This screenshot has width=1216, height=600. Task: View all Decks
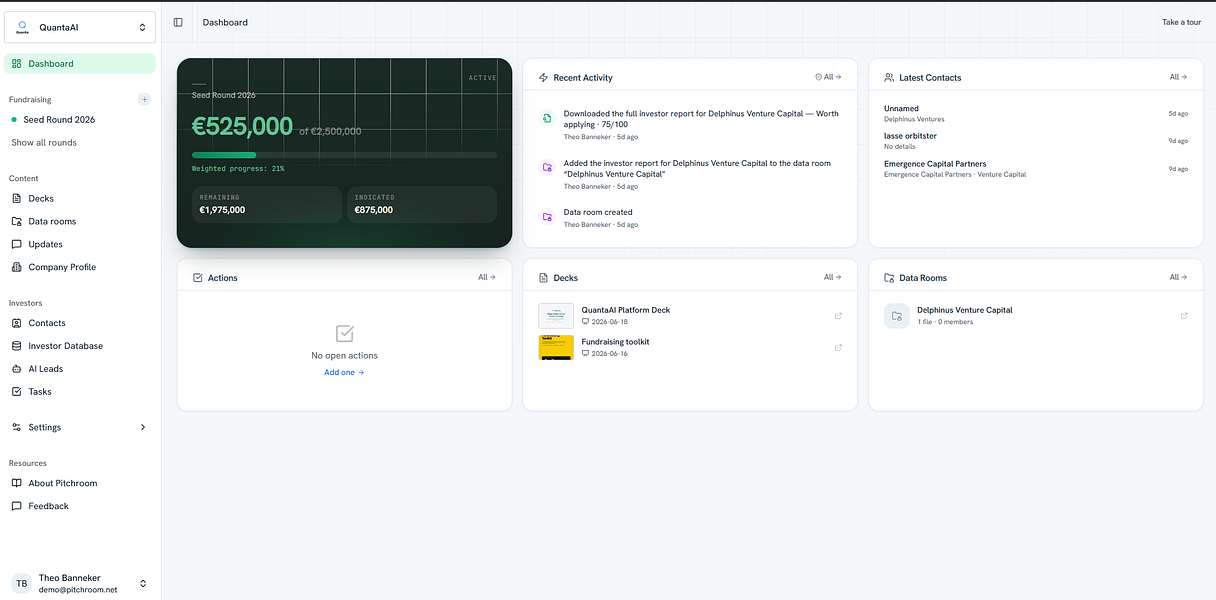833,277
